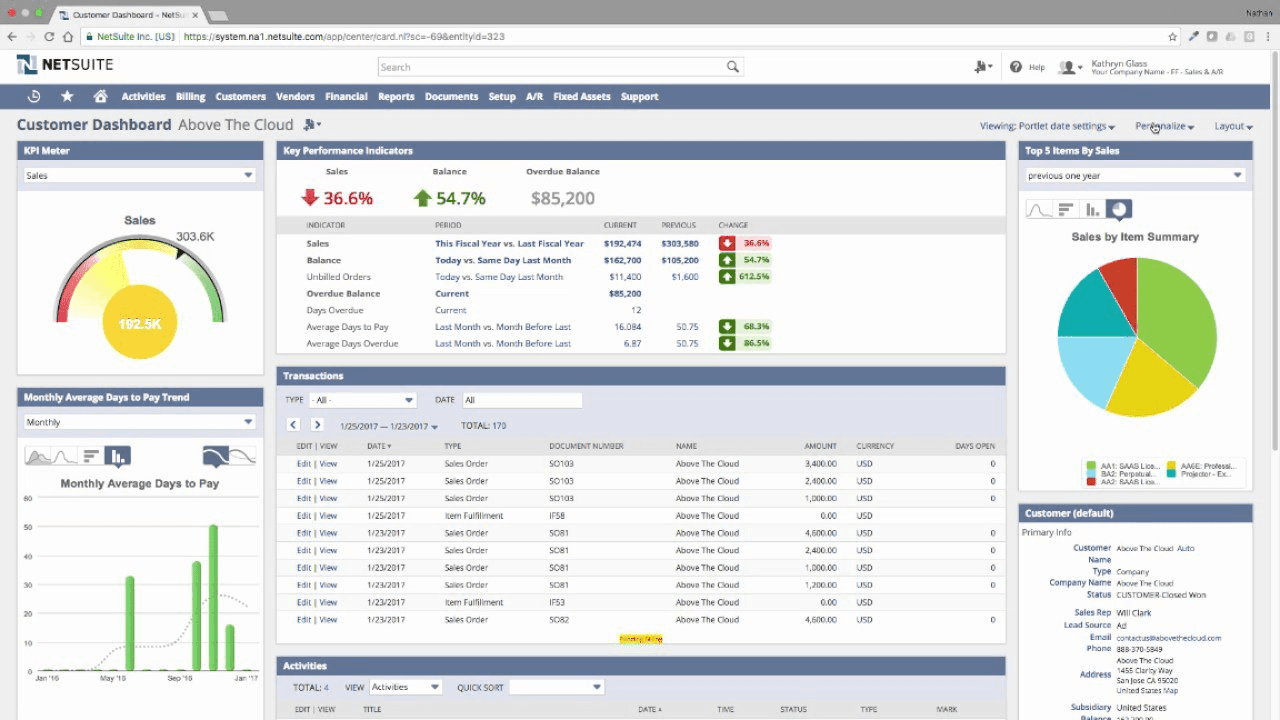This screenshot has height=720, width=1280.
Task: Open the Today vs. Same Day Last Month Balance link
Action: click(x=503, y=260)
